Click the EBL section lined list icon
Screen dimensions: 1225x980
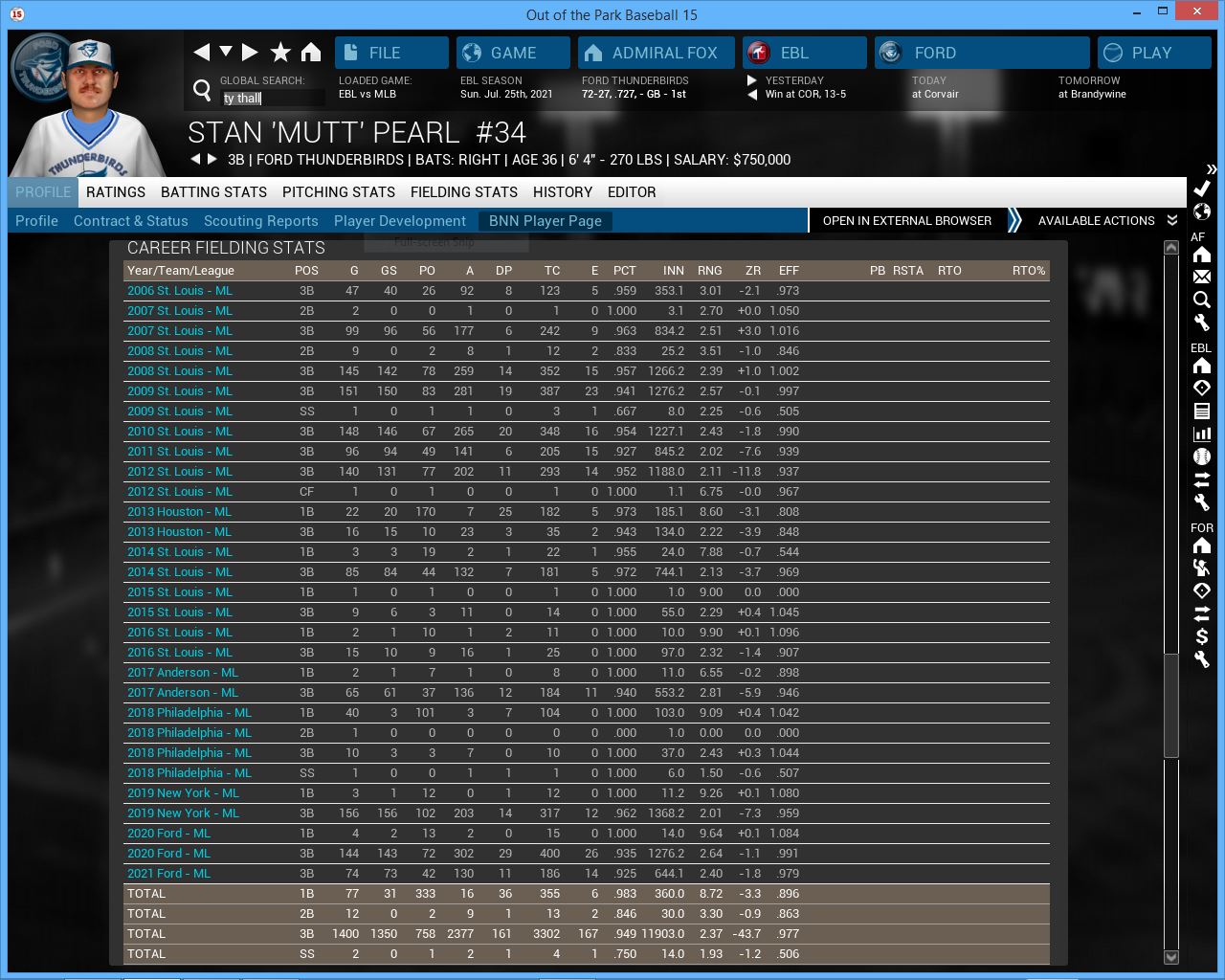tap(1202, 411)
